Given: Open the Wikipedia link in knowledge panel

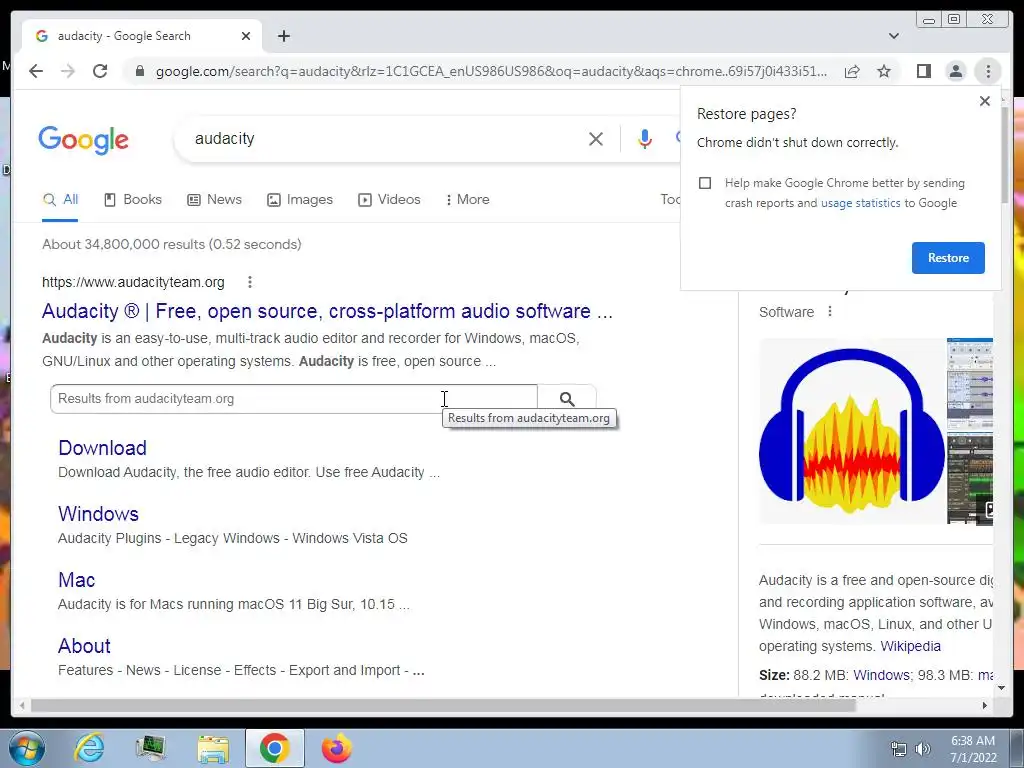Looking at the screenshot, I should [910, 647].
